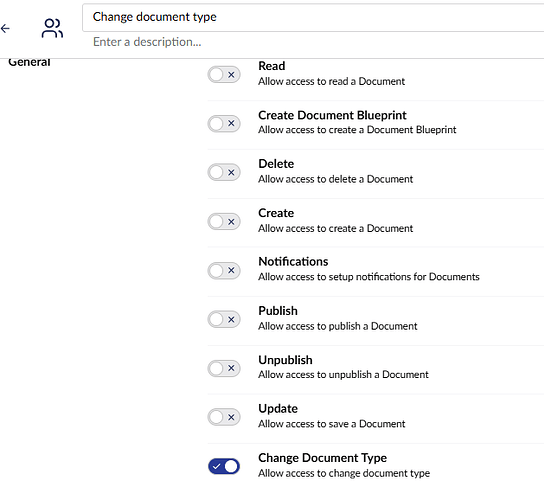Disable the Change Document Type toggle

click(224, 466)
